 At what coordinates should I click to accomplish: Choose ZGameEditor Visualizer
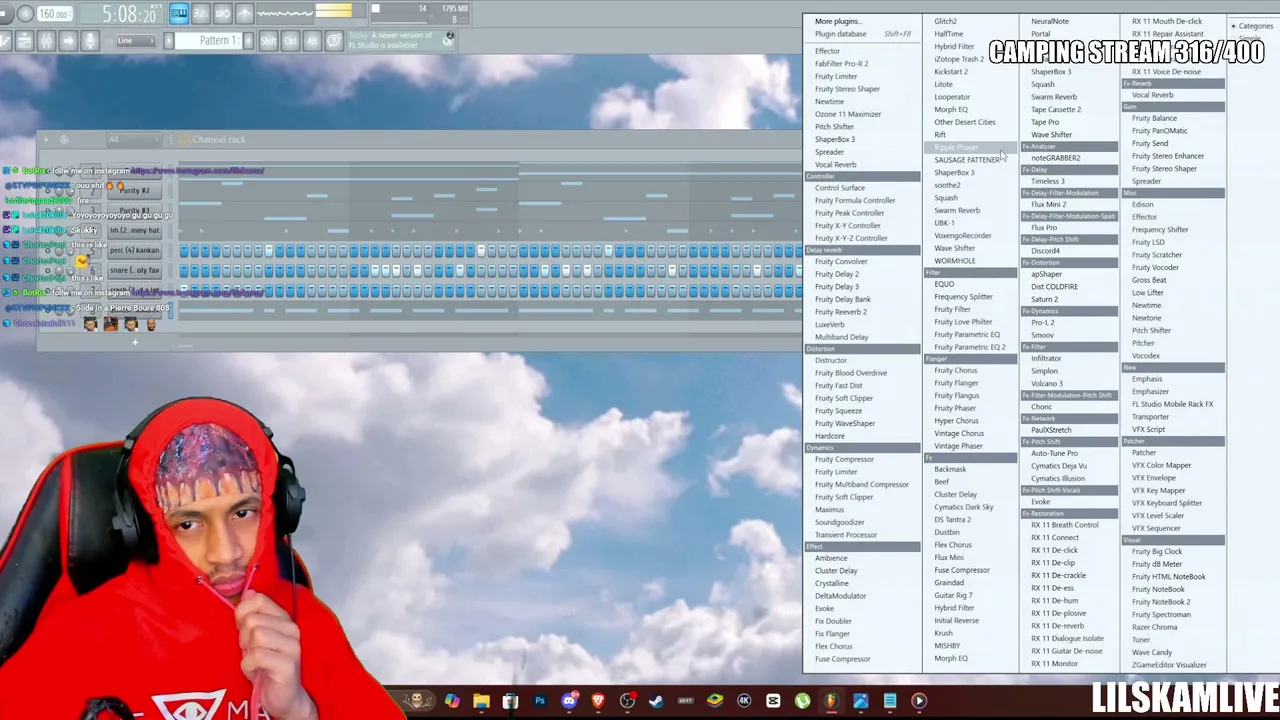tap(1169, 665)
